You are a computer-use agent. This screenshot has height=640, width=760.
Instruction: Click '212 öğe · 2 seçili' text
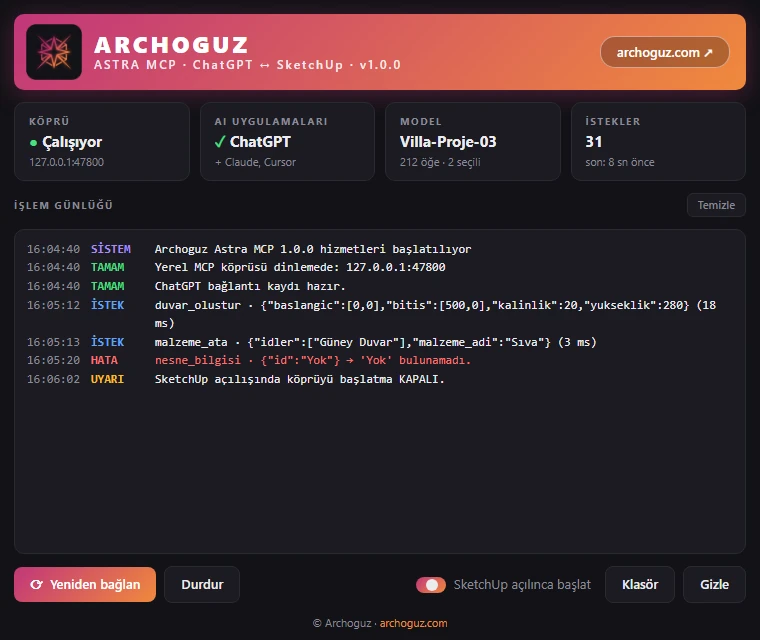pos(440,162)
